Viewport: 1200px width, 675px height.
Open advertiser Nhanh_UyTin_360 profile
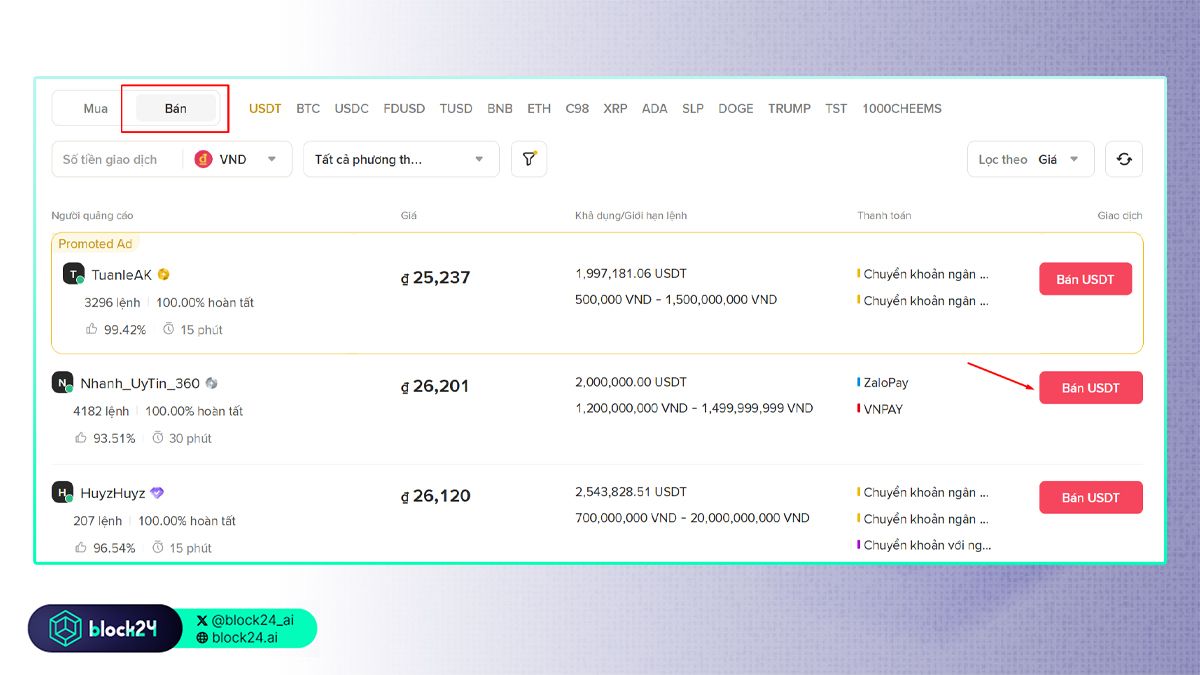click(140, 384)
